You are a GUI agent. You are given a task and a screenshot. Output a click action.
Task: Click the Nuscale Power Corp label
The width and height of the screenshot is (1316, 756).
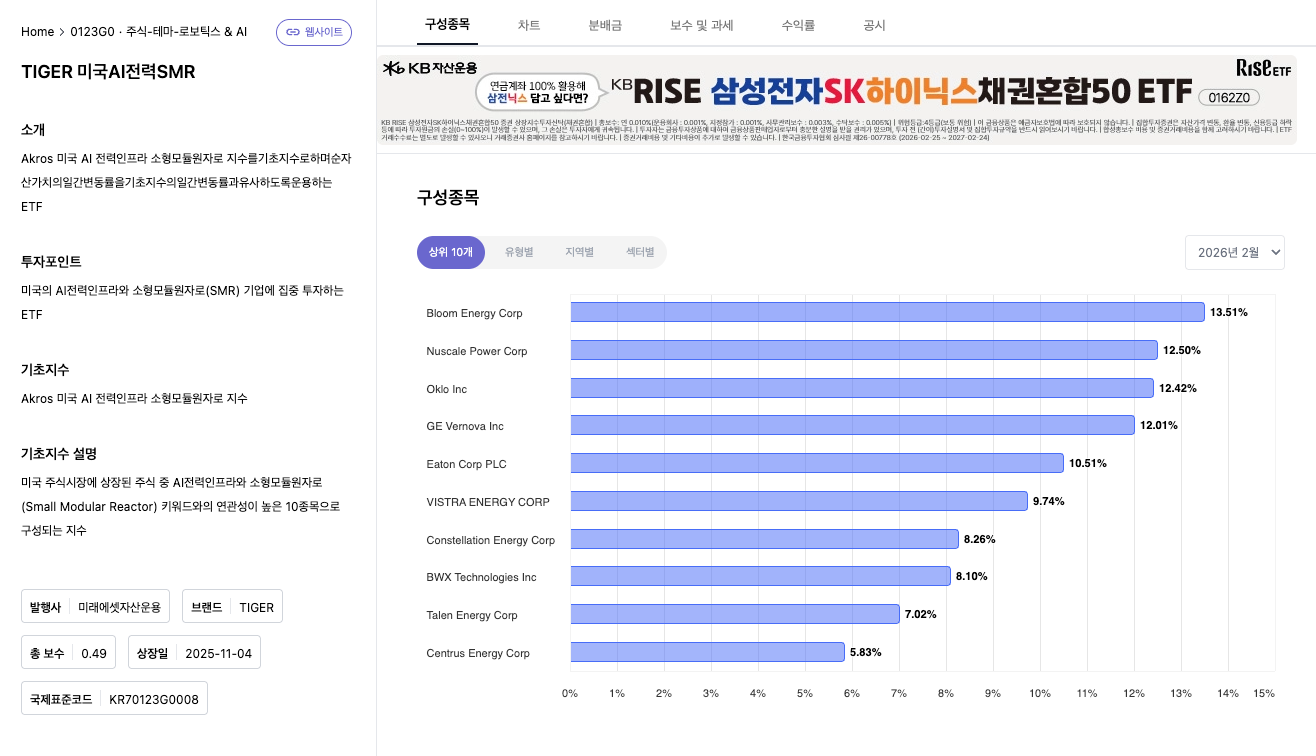click(477, 351)
